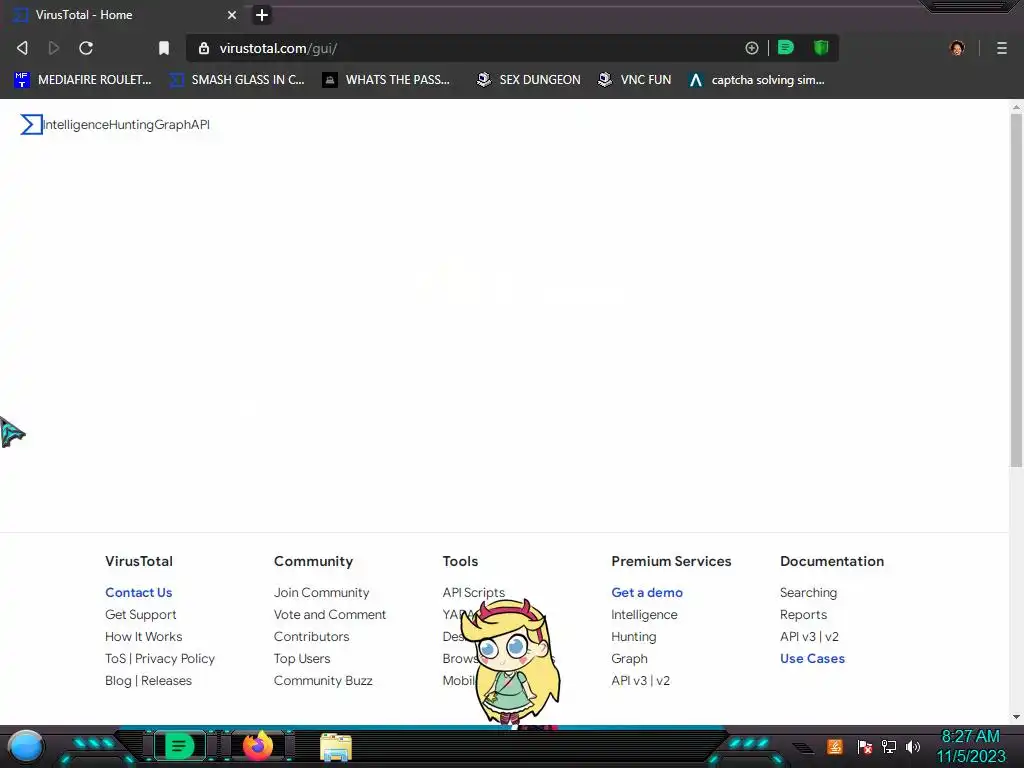Click the lock icon in address bar
The height and width of the screenshot is (768, 1024).
[204, 48]
